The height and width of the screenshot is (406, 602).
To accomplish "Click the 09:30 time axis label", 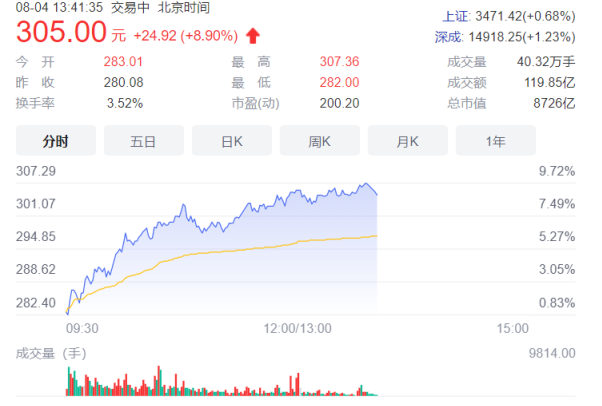I will click(82, 328).
